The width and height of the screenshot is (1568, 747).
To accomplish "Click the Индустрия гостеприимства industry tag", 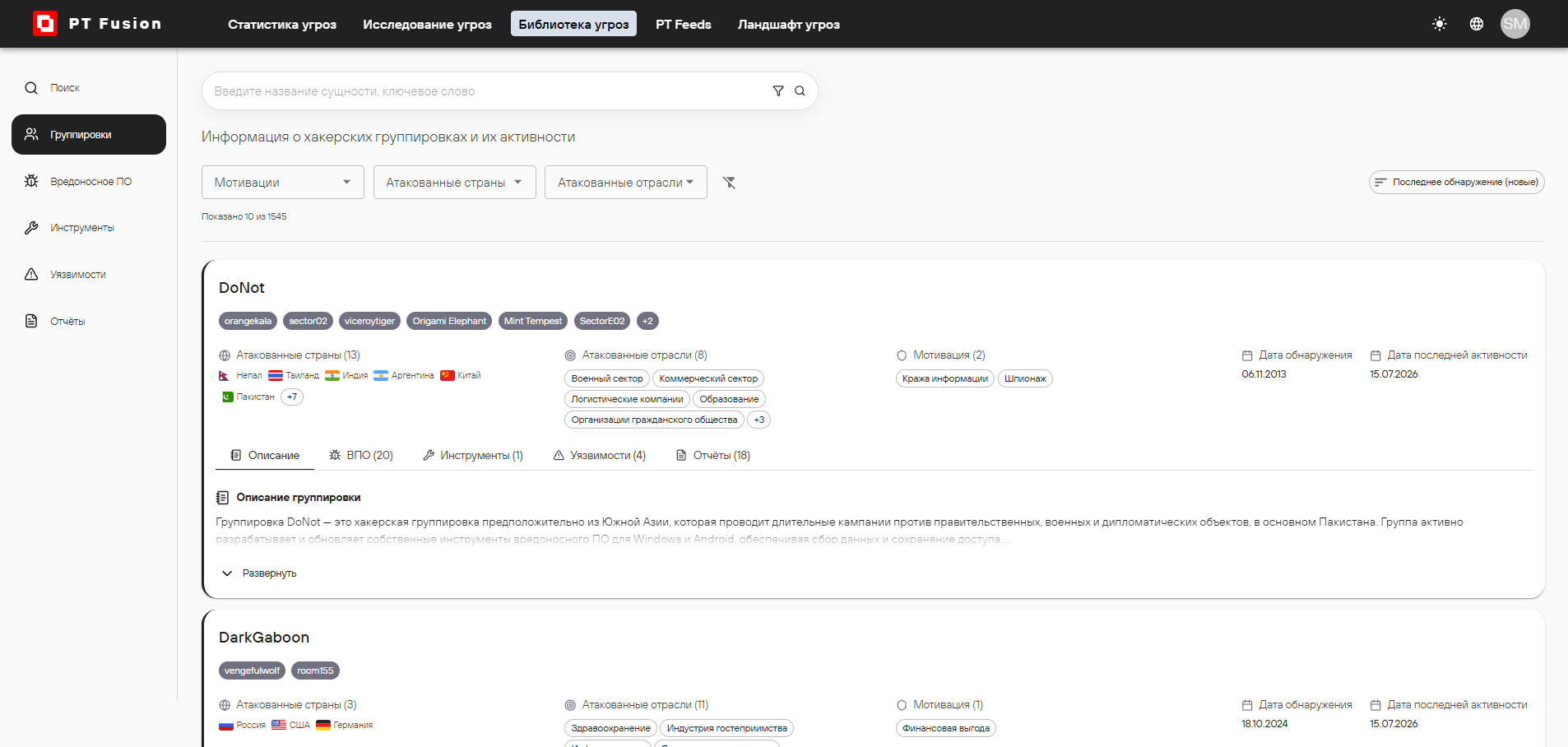I will click(x=727, y=728).
